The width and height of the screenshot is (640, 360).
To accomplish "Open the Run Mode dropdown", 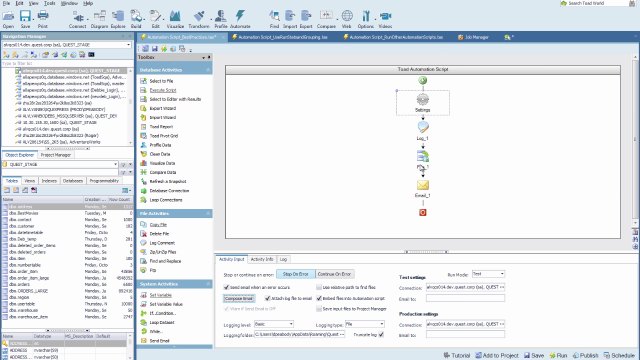I will click(502, 274).
